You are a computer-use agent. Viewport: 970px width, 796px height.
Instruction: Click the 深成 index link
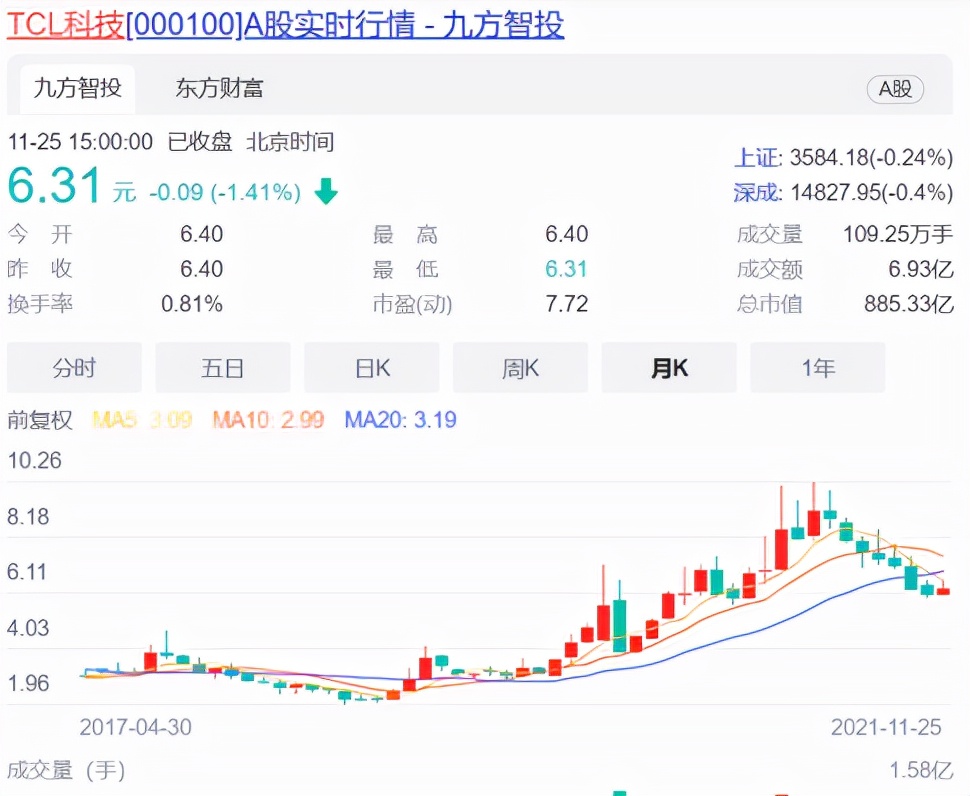point(755,191)
